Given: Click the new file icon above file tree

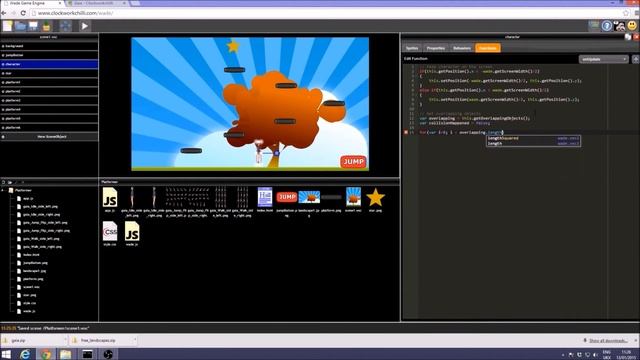Looking at the screenshot, I should pos(3,182).
